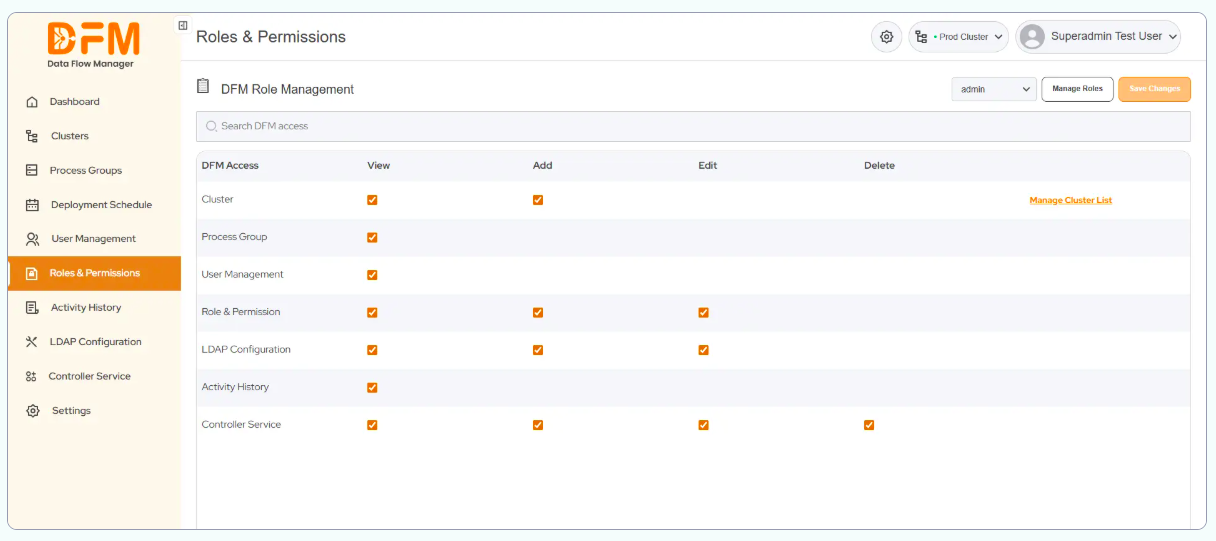The width and height of the screenshot is (1216, 541).
Task: Click the LDAP Configuration tools icon
Action: click(x=32, y=342)
